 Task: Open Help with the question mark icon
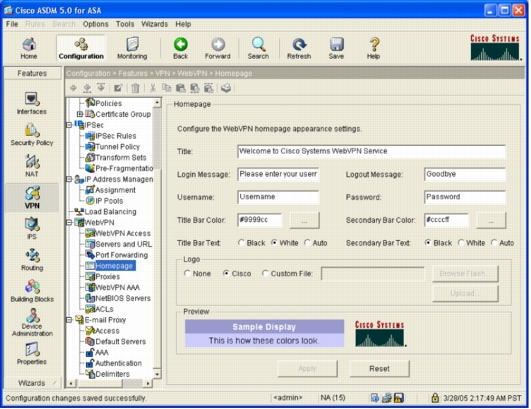[x=374, y=48]
